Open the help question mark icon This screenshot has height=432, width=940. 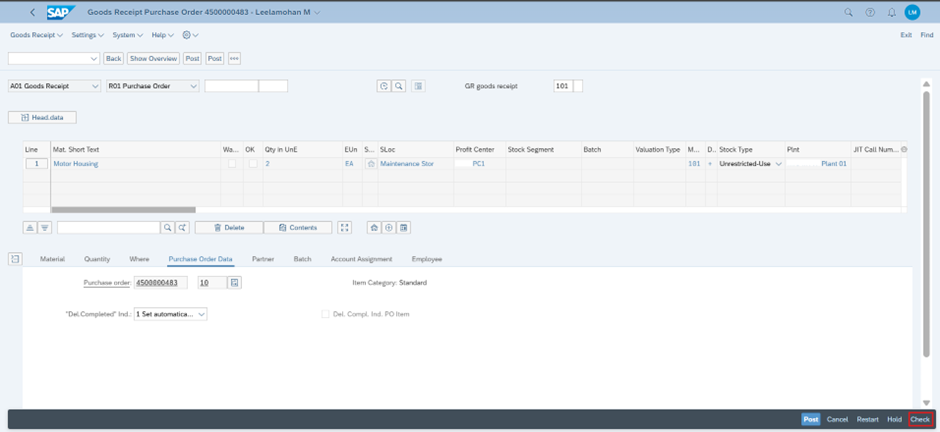870,12
